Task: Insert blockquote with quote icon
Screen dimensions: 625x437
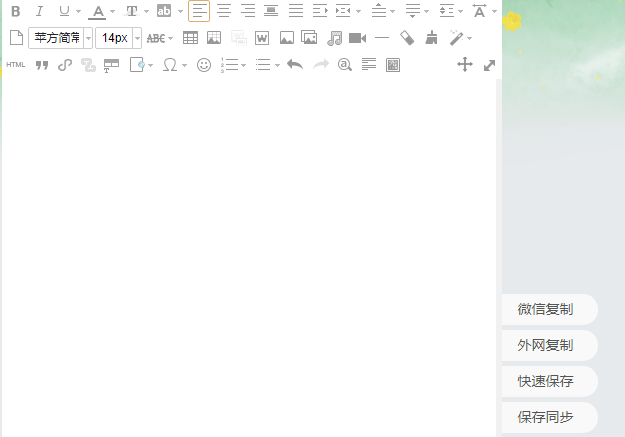Action: pyautogui.click(x=42, y=65)
